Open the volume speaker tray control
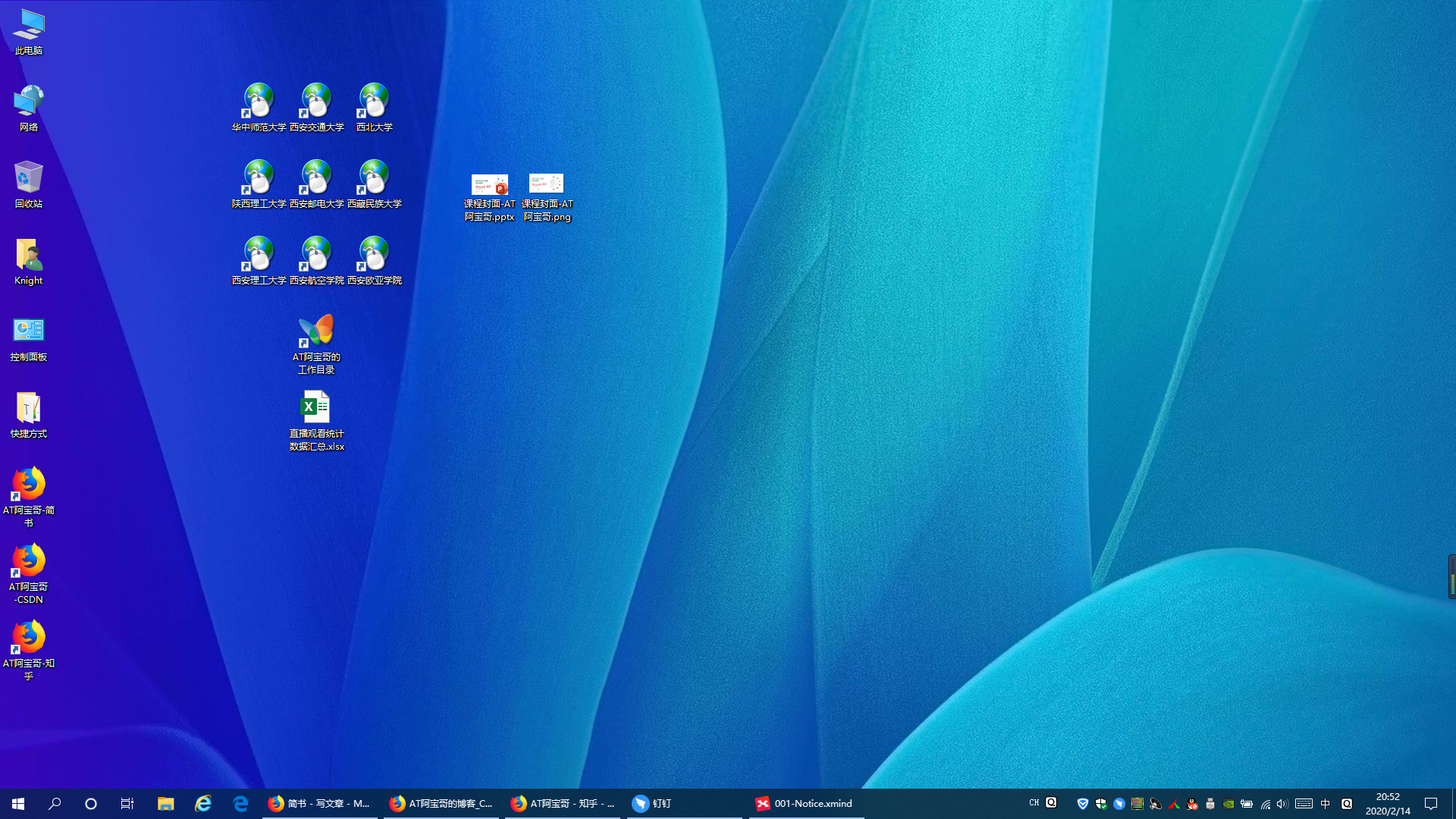Viewport: 1456px width, 819px height. click(x=1282, y=804)
